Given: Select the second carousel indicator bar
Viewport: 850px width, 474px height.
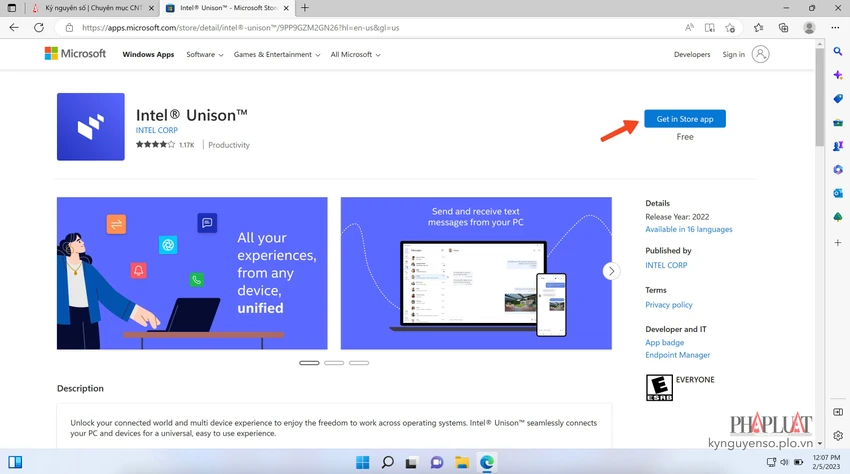Looking at the screenshot, I should click(334, 363).
